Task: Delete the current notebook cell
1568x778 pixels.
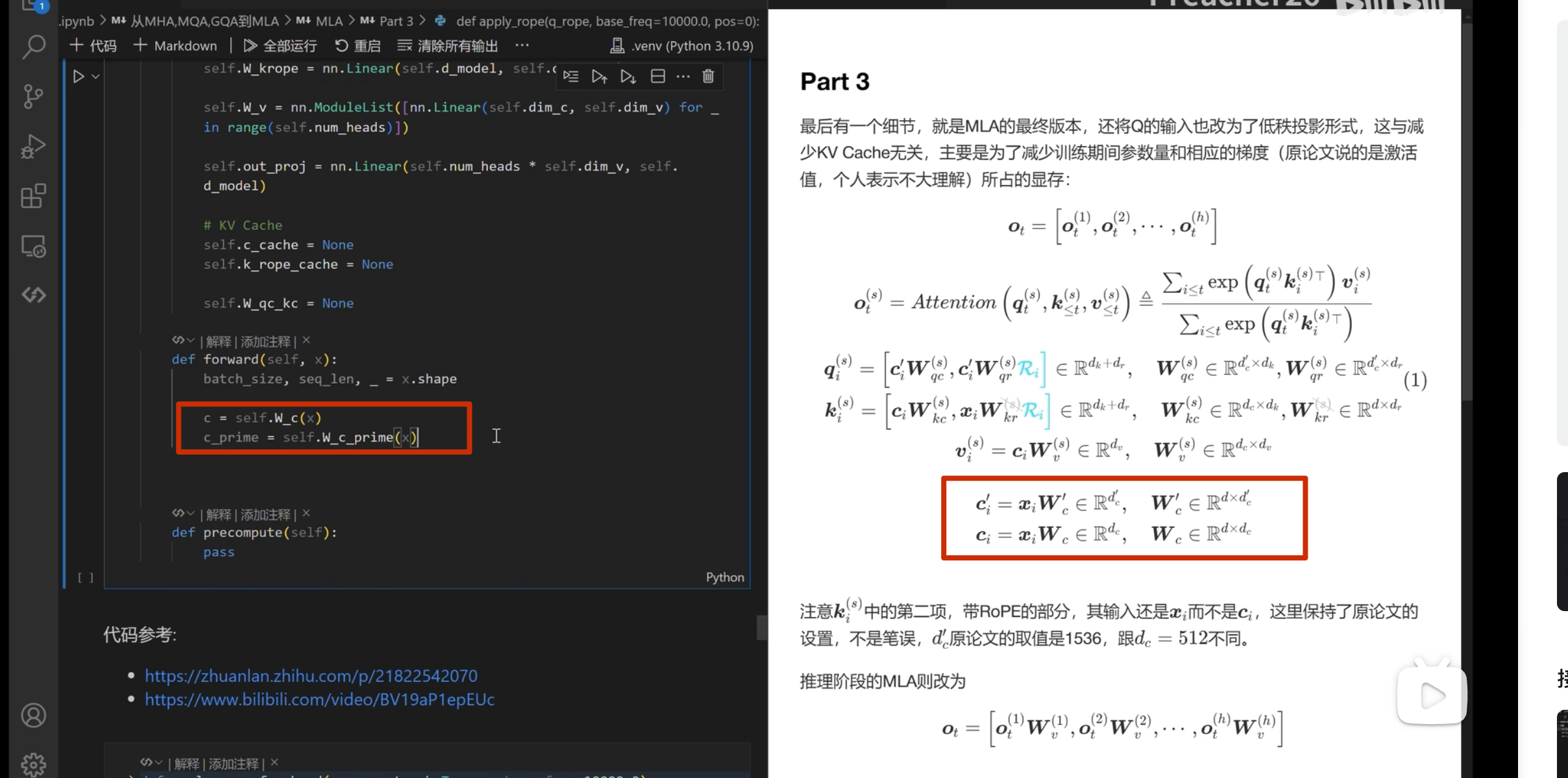Action: (x=708, y=77)
